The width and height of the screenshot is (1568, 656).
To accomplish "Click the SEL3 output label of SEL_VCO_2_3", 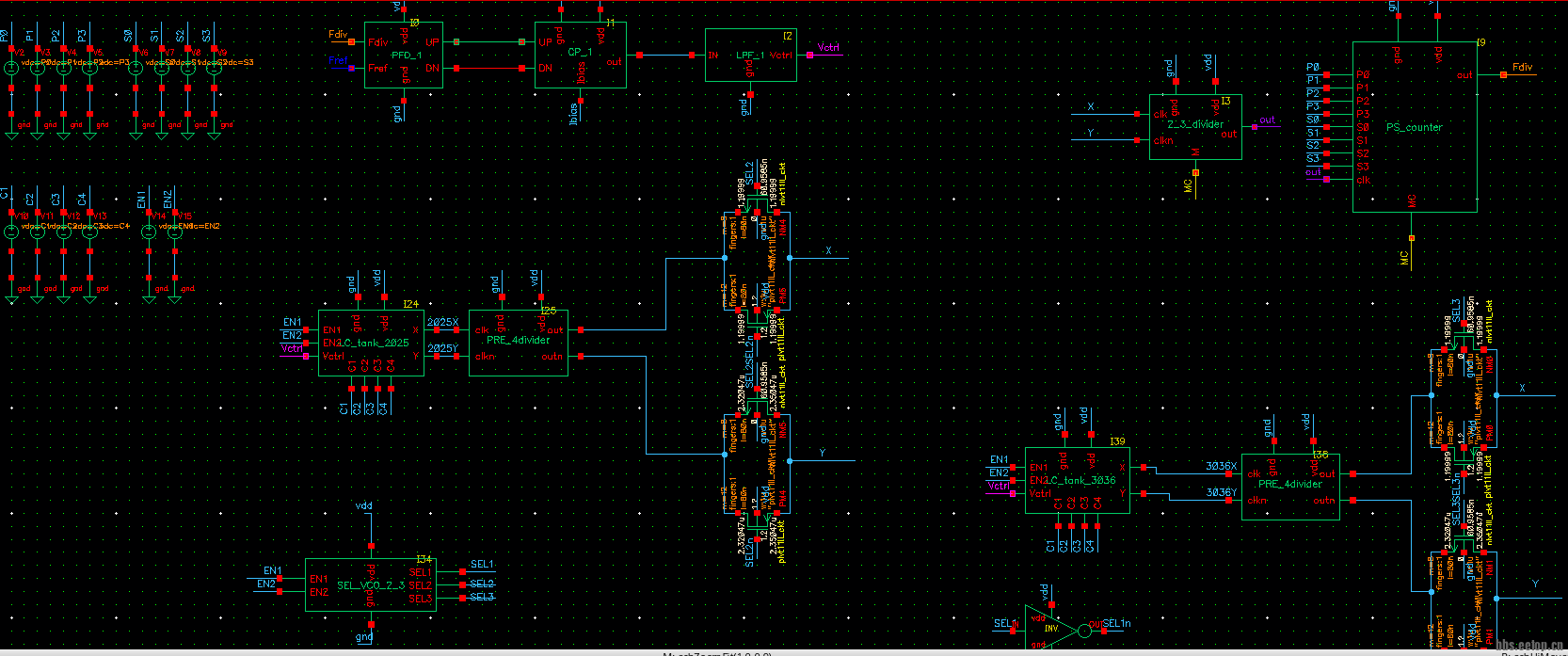I will tap(482, 598).
